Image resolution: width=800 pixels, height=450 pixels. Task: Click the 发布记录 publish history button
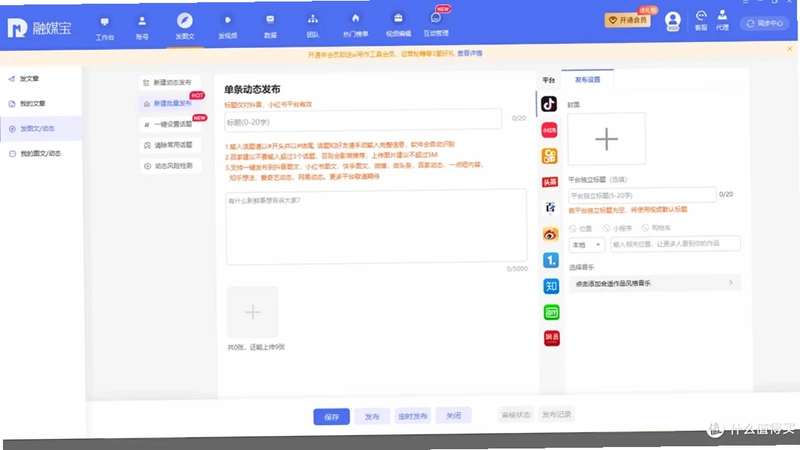[x=556, y=414]
